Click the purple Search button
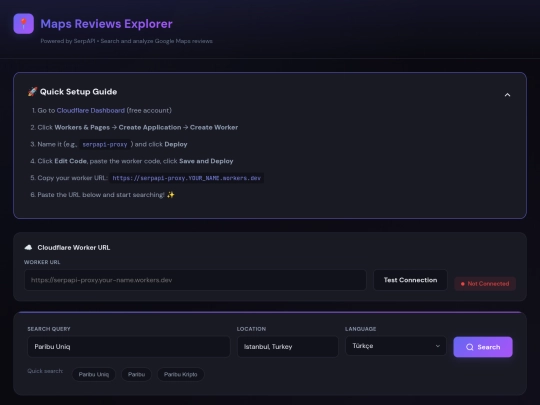 pyautogui.click(x=483, y=347)
